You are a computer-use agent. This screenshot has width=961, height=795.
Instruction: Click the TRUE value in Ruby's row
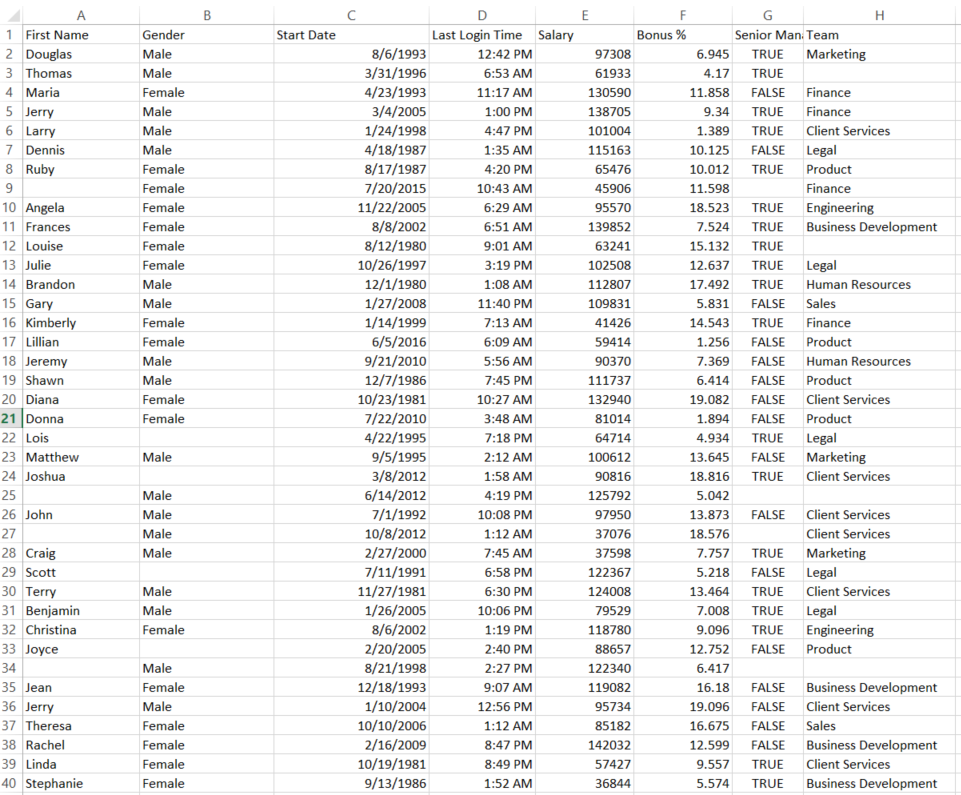(767, 169)
